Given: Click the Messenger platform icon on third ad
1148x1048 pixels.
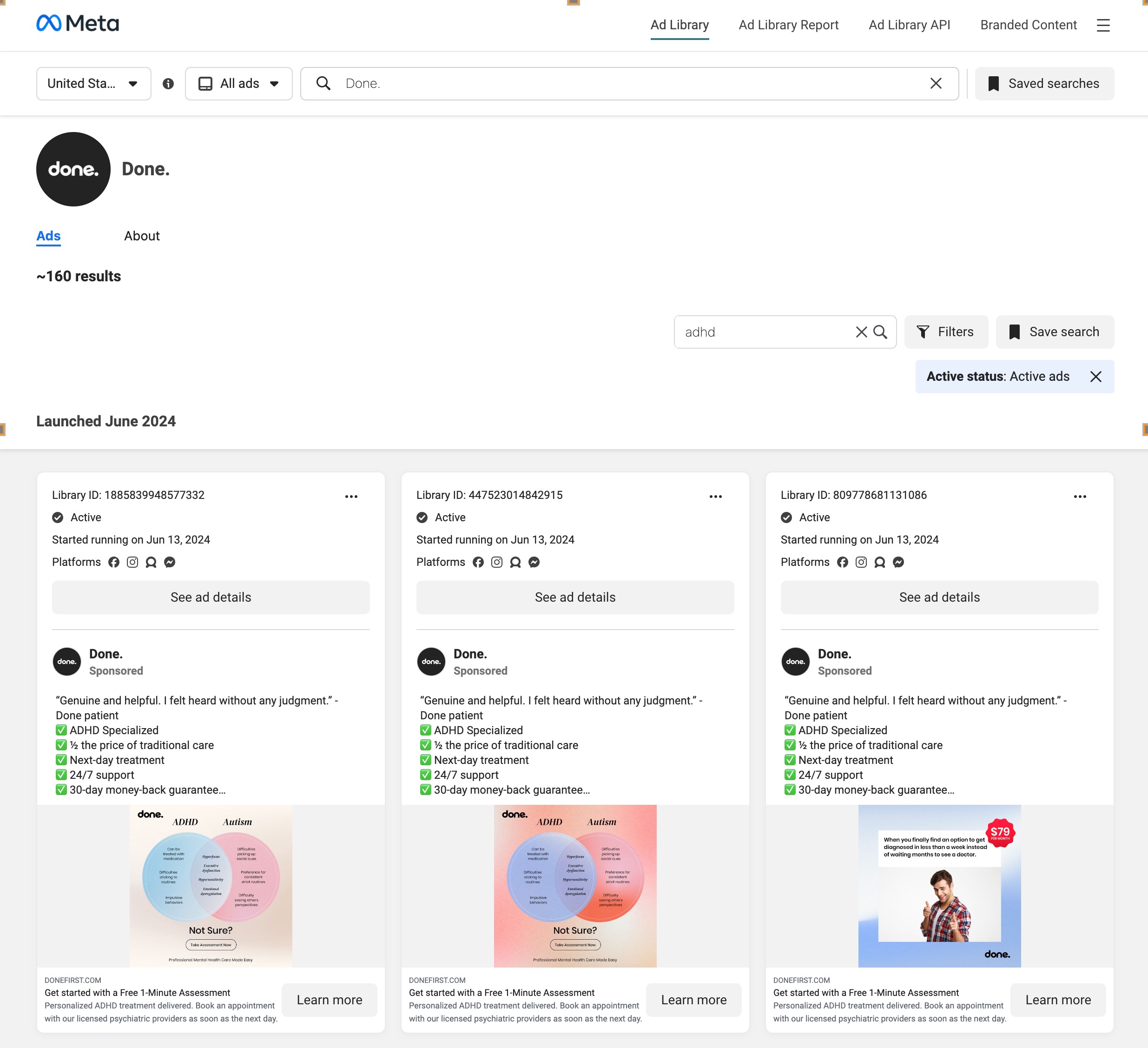Looking at the screenshot, I should [897, 562].
